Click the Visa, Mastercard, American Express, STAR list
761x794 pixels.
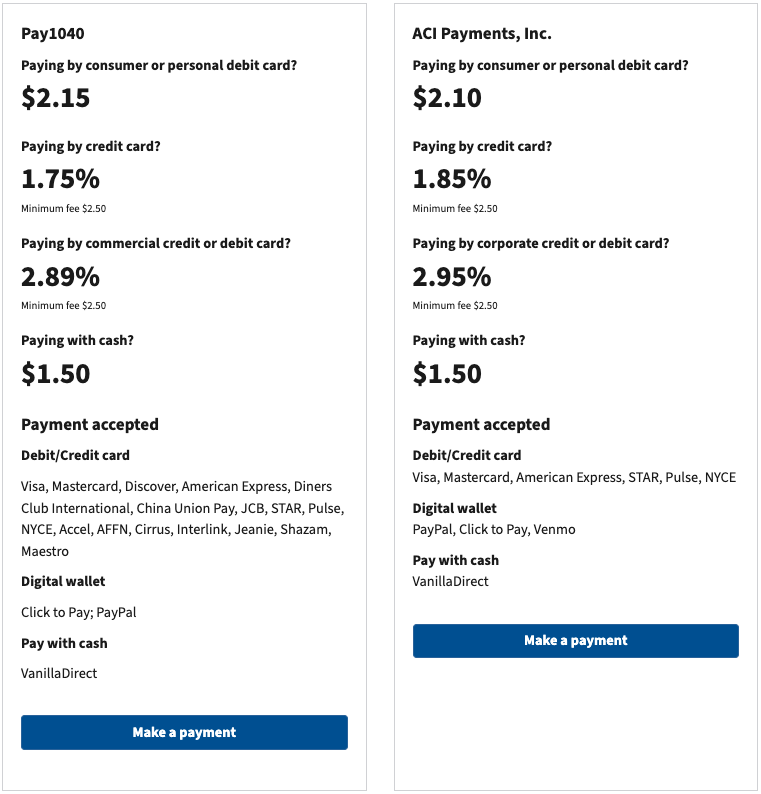point(574,477)
